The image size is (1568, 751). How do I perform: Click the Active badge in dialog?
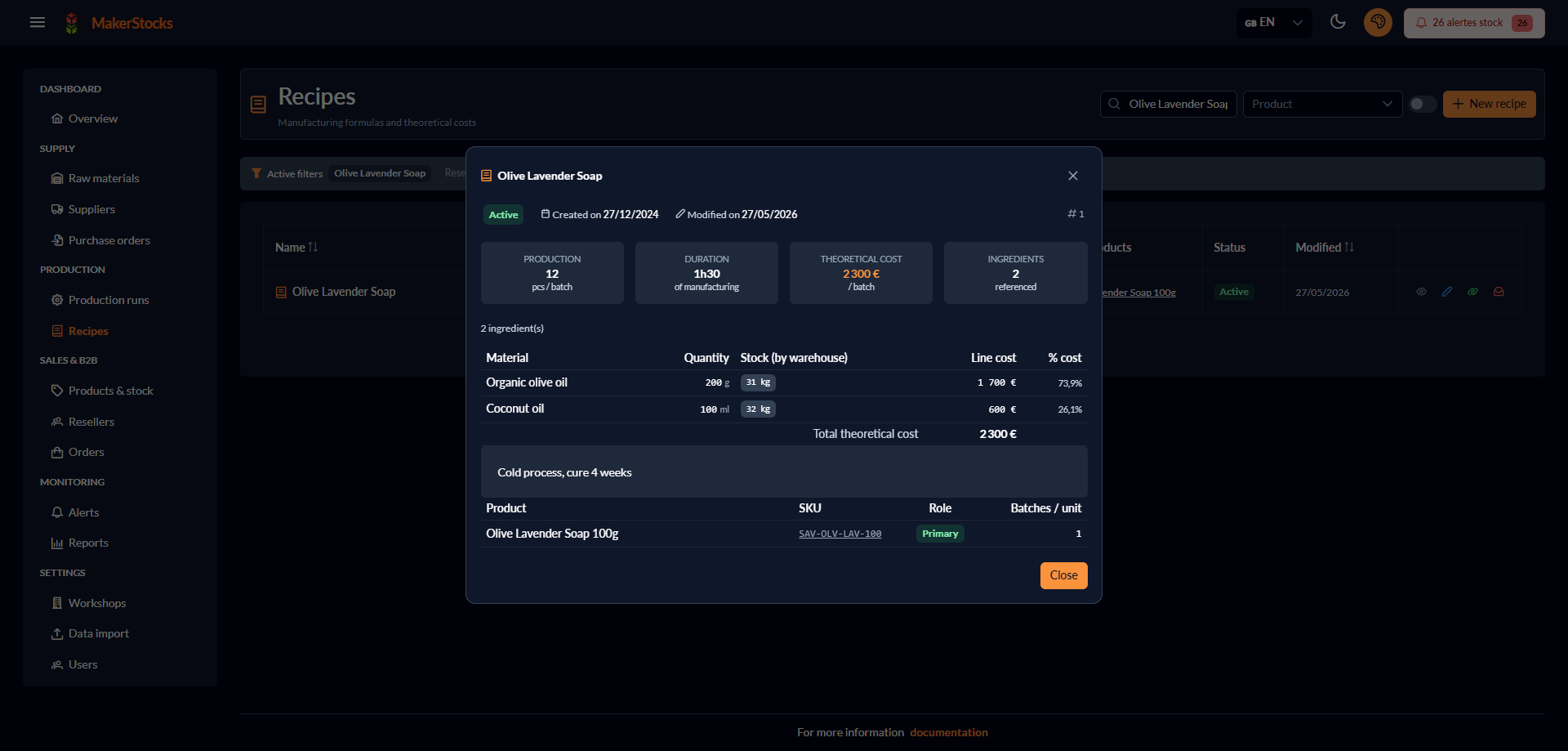tap(503, 215)
